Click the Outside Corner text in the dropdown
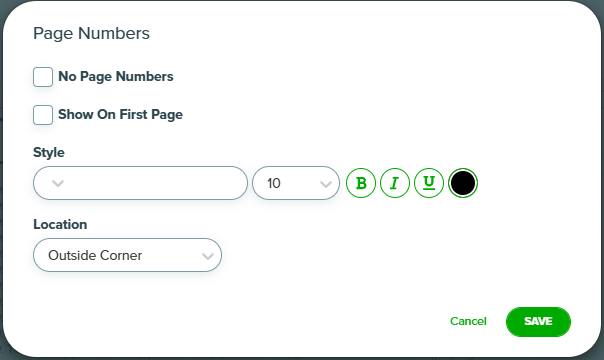This screenshot has width=604, height=360. click(x=95, y=255)
